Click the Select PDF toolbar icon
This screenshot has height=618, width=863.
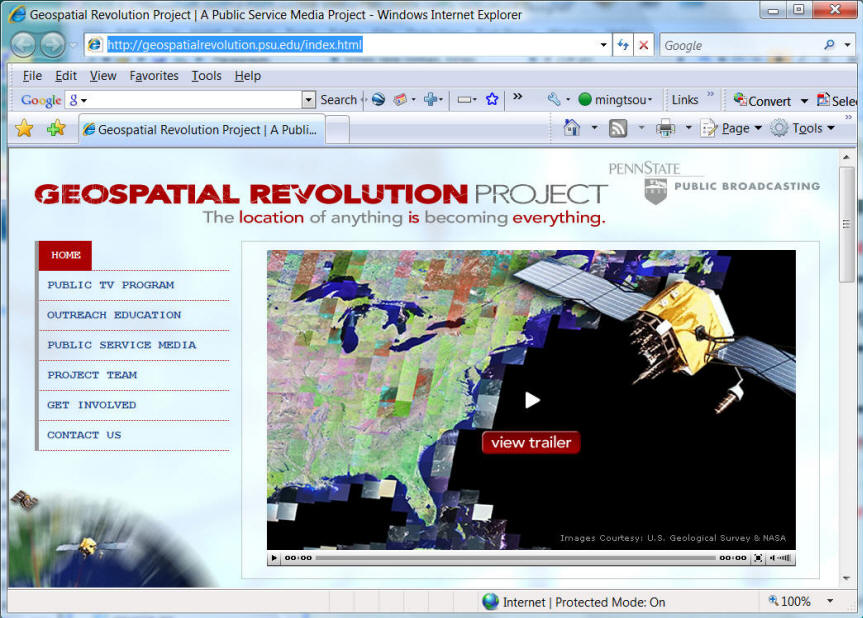tap(837, 101)
